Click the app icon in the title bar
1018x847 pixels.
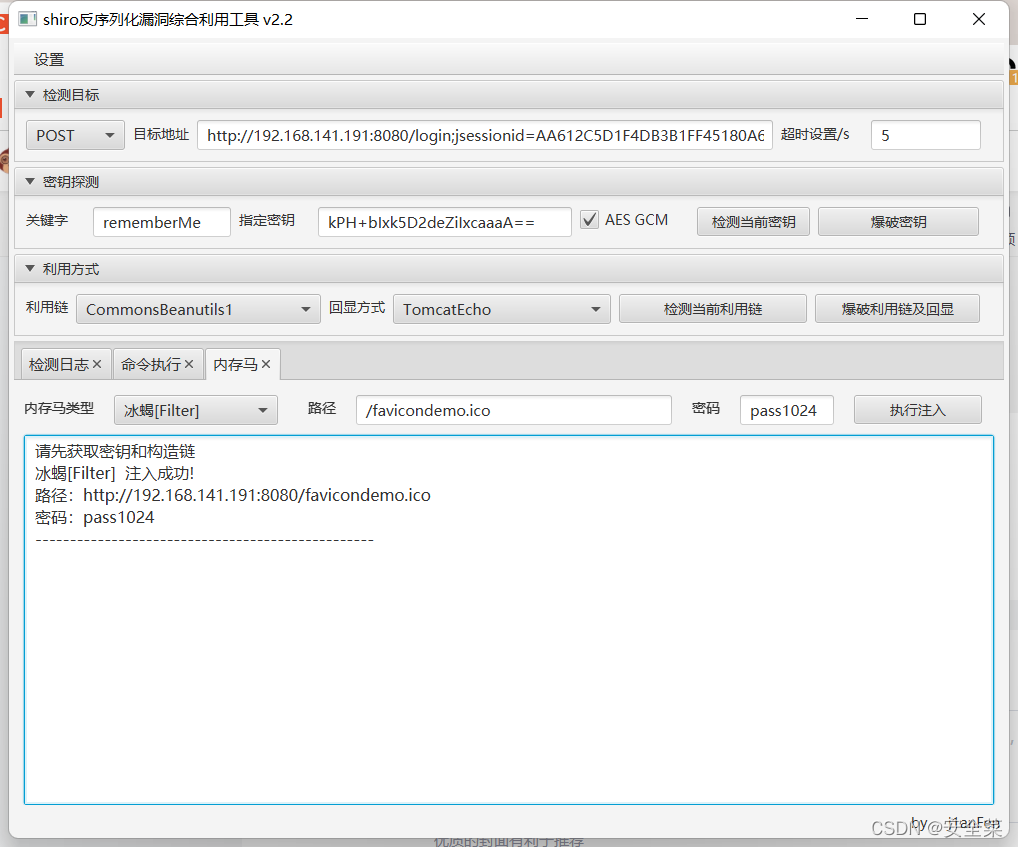click(x=27, y=19)
